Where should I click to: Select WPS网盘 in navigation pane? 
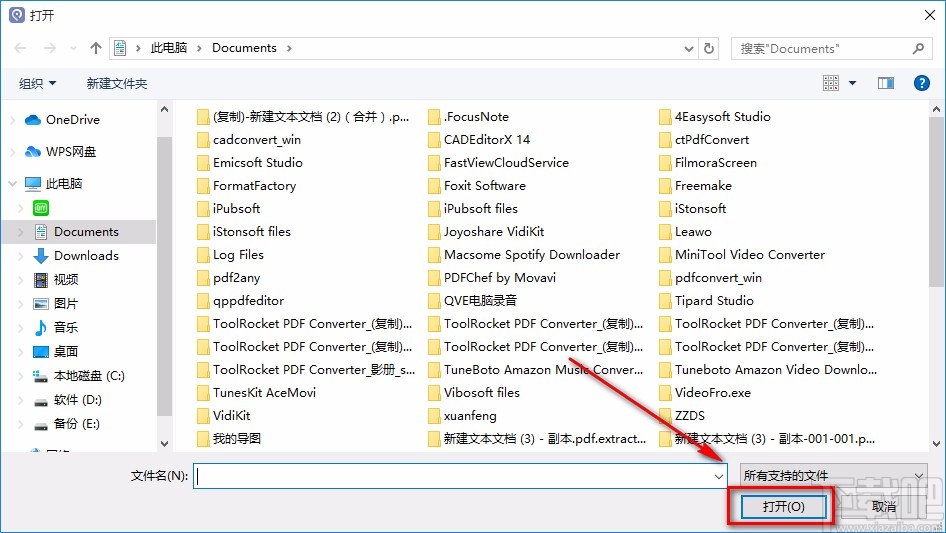click(60, 152)
